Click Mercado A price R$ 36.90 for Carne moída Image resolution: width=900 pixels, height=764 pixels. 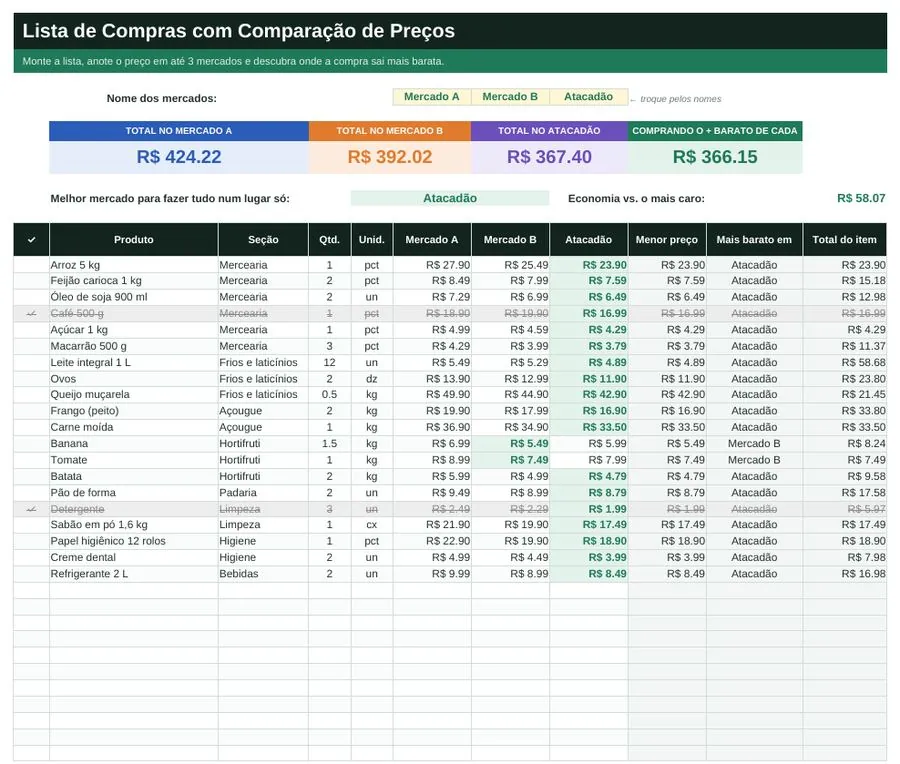(432, 427)
